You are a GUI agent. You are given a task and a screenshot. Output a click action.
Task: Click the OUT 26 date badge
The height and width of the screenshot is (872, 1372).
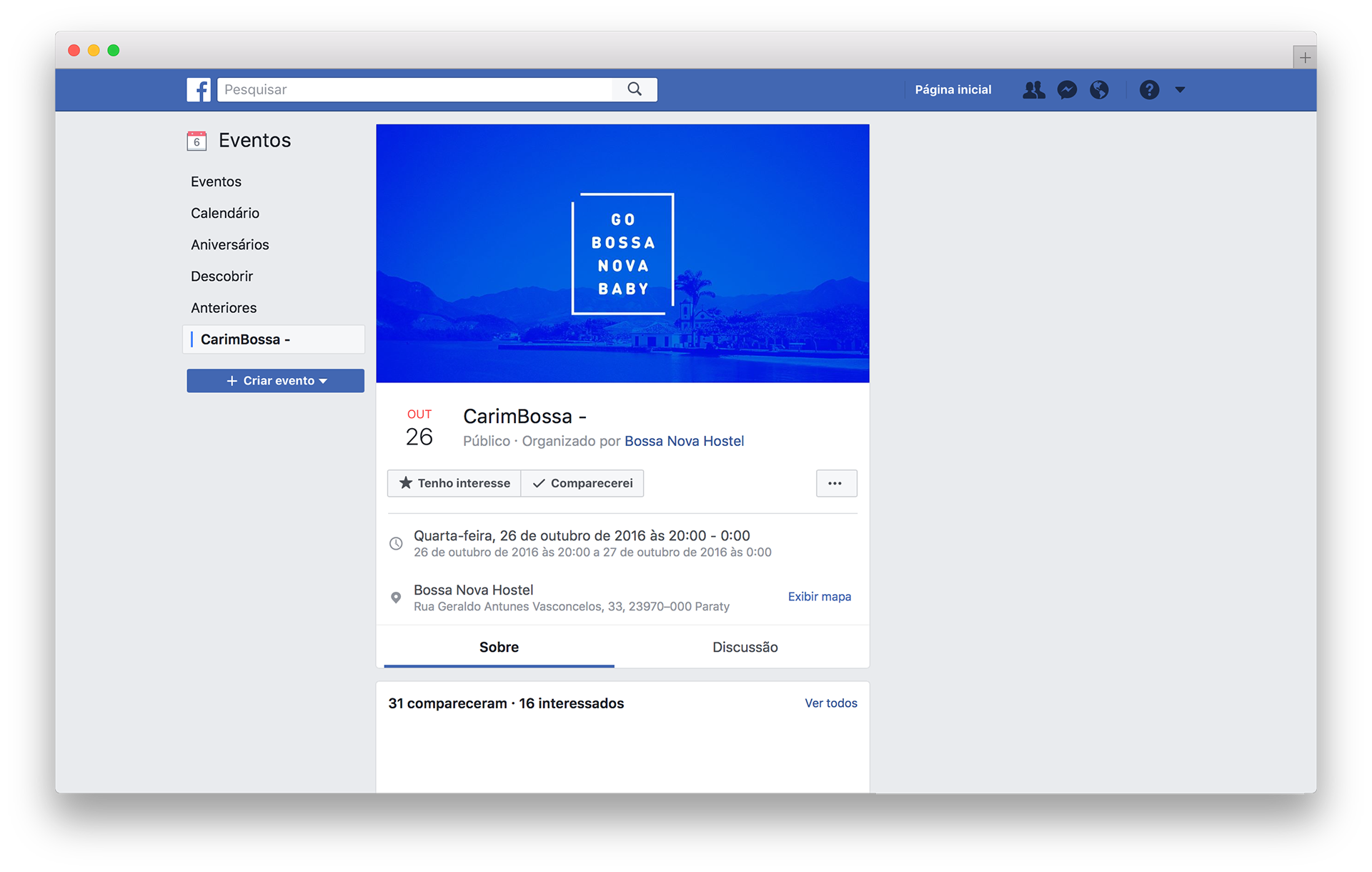[x=419, y=428]
